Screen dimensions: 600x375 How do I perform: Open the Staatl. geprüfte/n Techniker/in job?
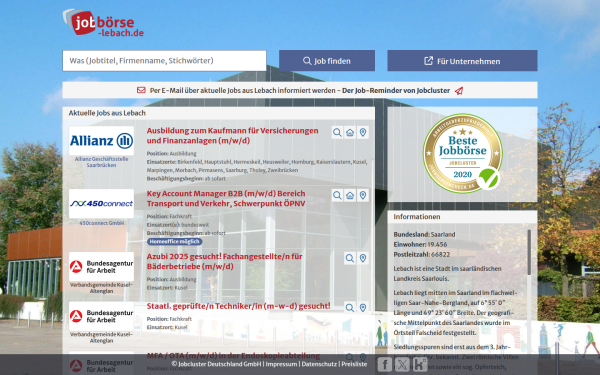238,306
